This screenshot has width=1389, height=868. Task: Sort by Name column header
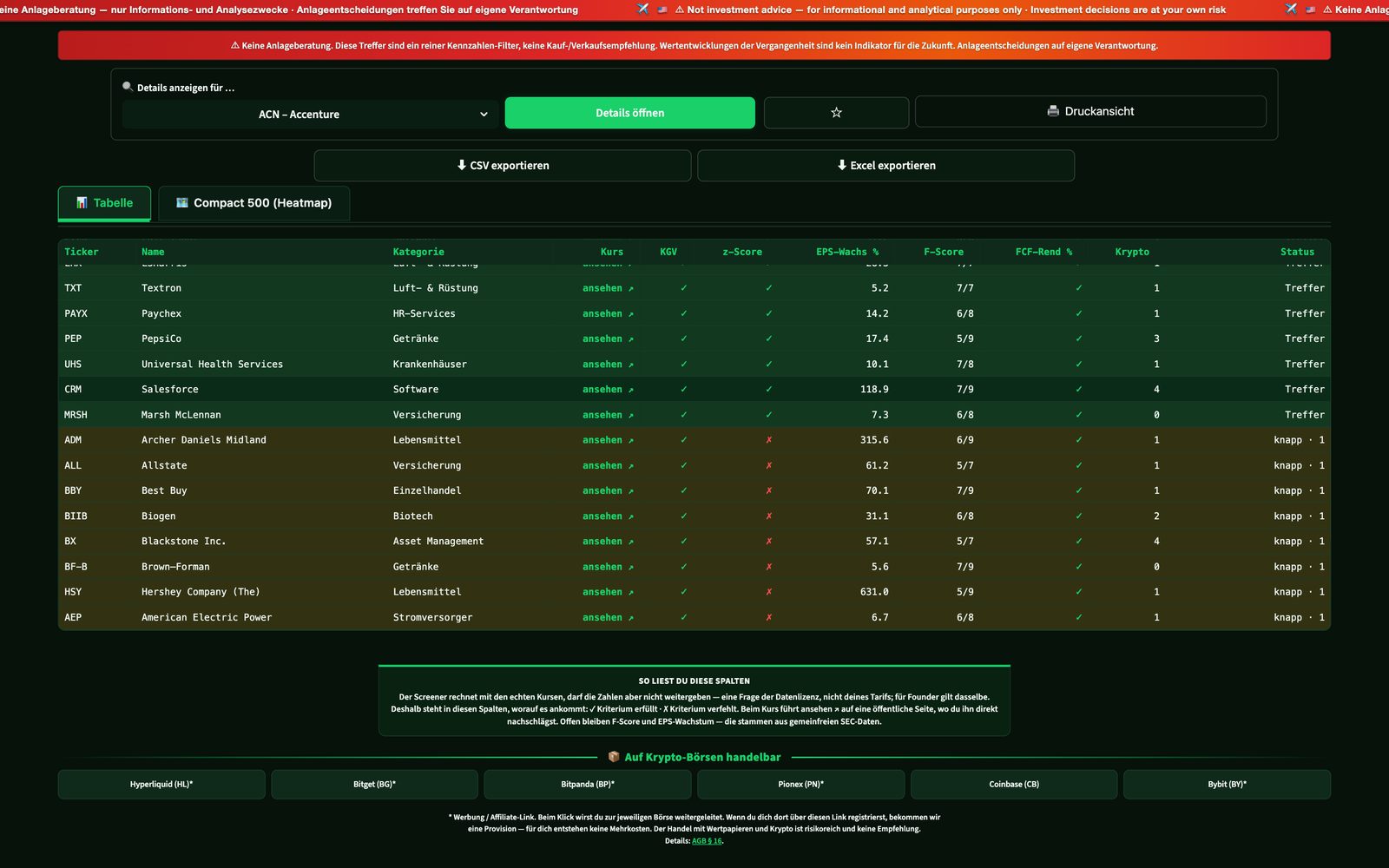153,252
